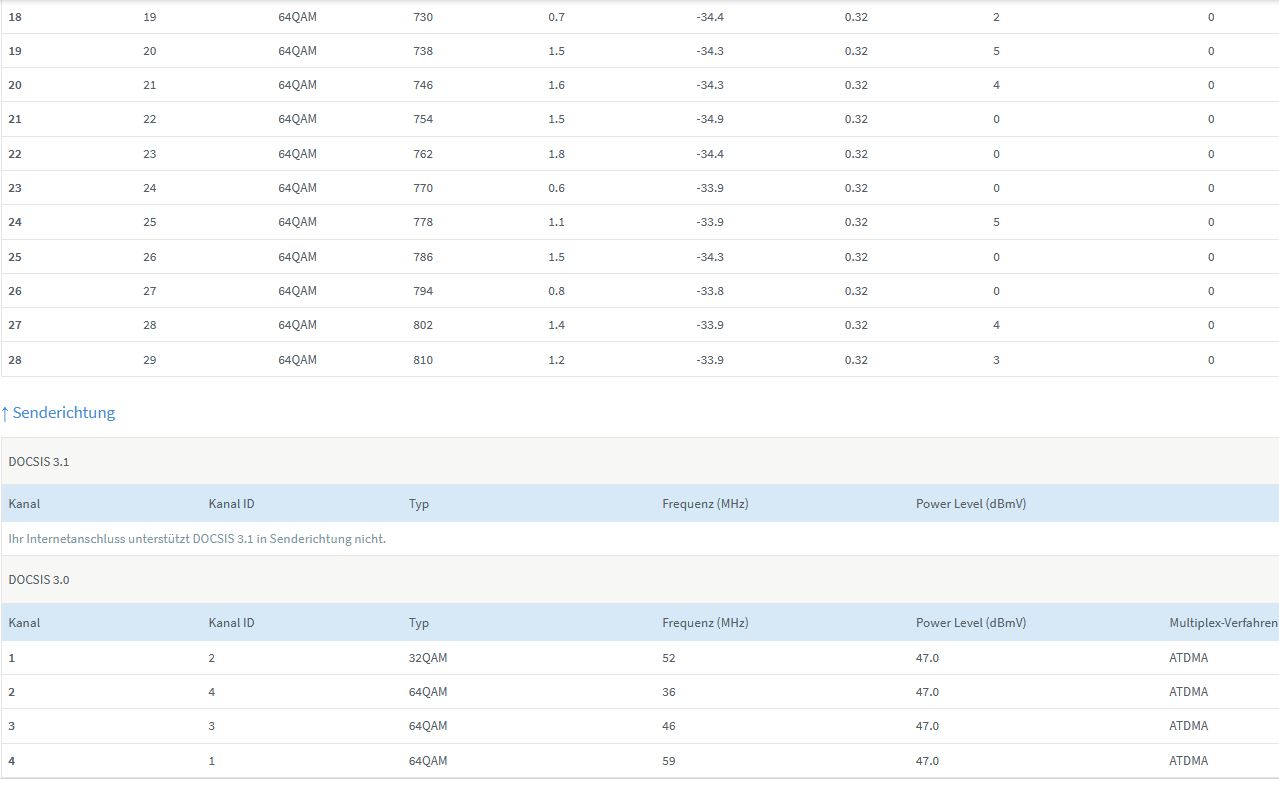Select 32QAM type in upstream channel 1
The width and height of the screenshot is (1279, 793).
(x=428, y=658)
